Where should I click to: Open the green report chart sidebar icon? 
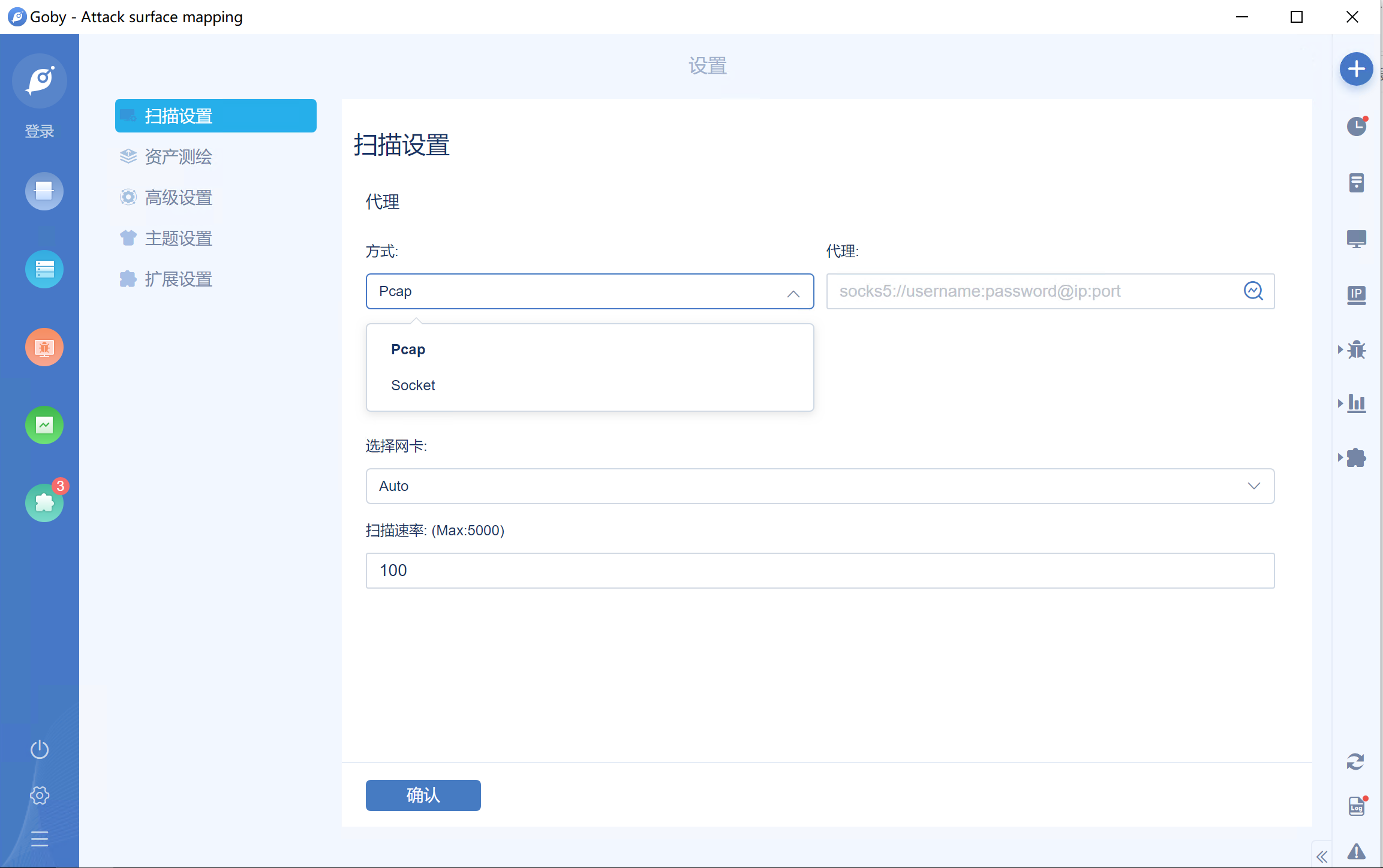[x=44, y=425]
